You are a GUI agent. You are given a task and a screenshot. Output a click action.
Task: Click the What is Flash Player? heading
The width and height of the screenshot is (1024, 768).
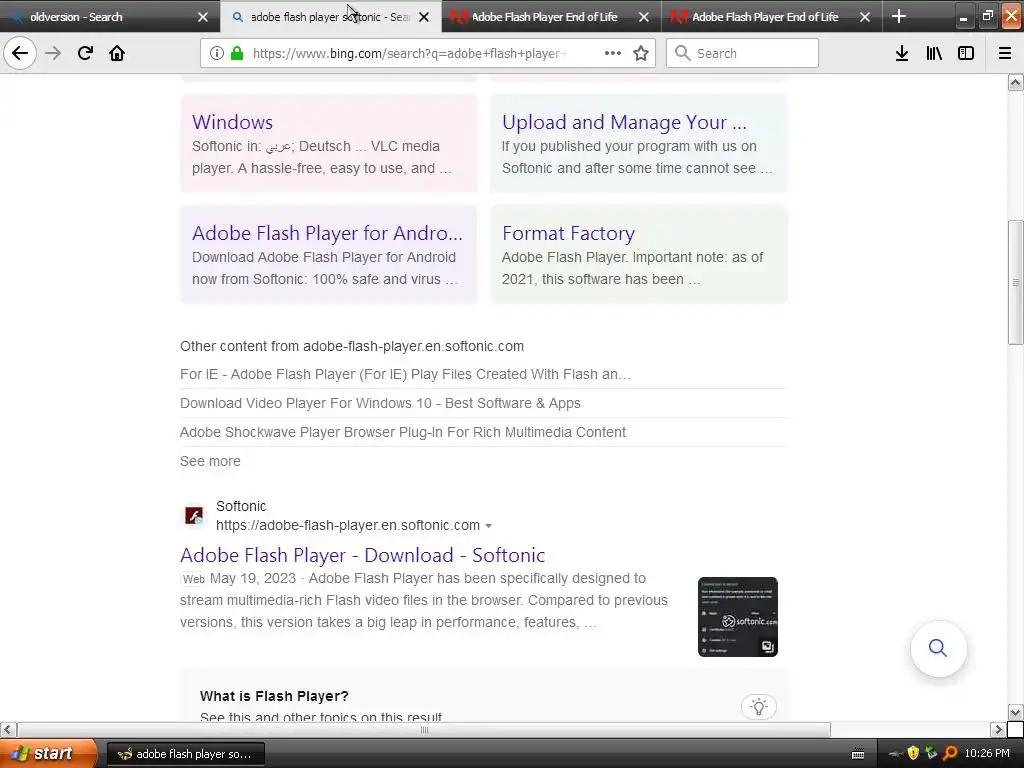274,696
